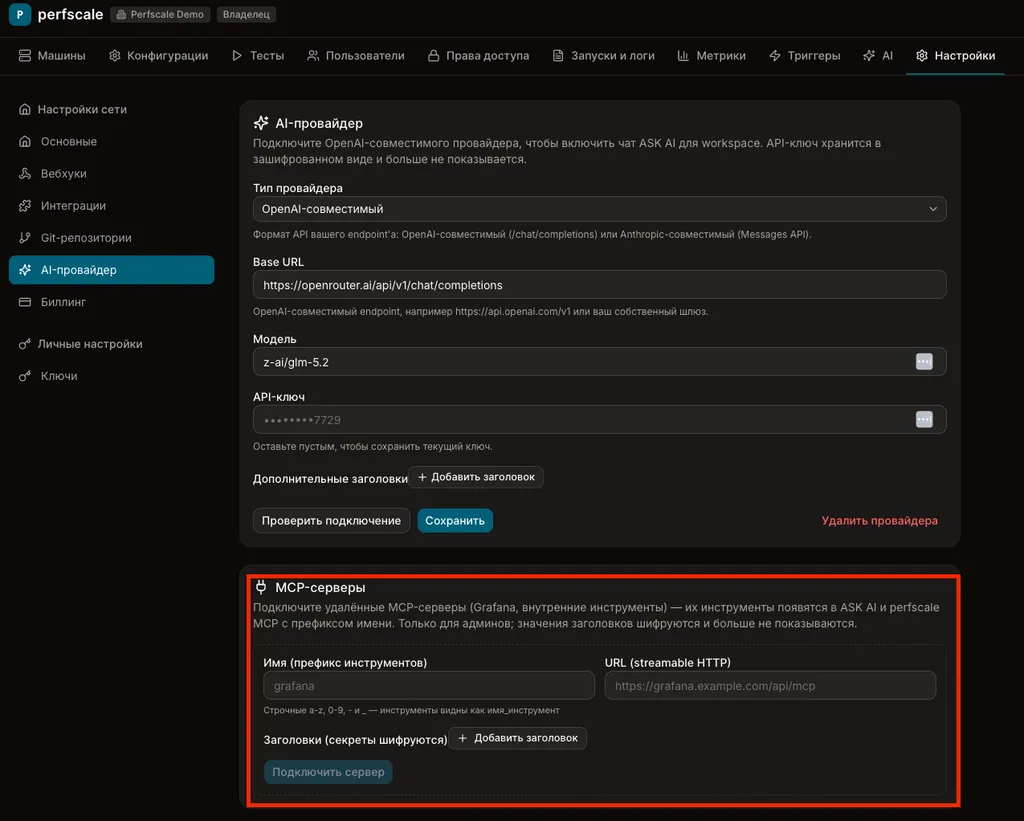Image resolution: width=1024 pixels, height=821 pixels.
Task: Click the Пользователи people icon
Action: [313, 56]
